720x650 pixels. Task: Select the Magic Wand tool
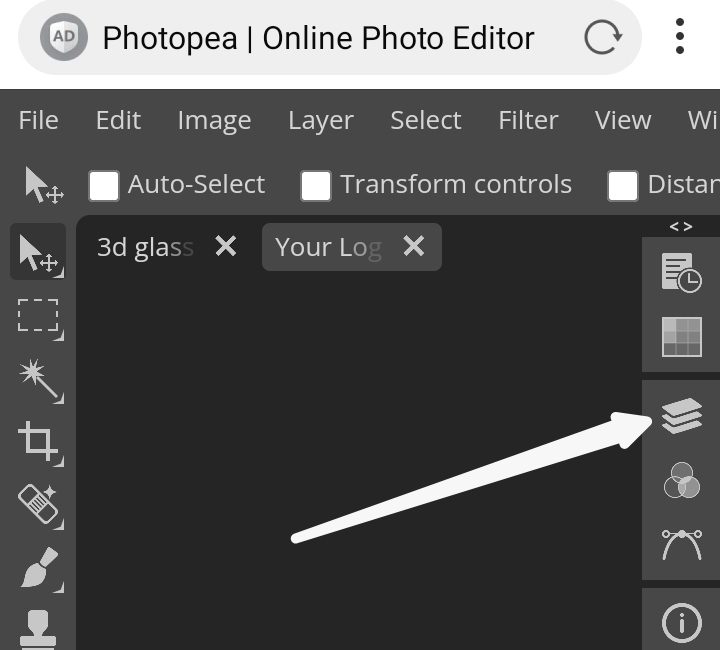[x=40, y=380]
